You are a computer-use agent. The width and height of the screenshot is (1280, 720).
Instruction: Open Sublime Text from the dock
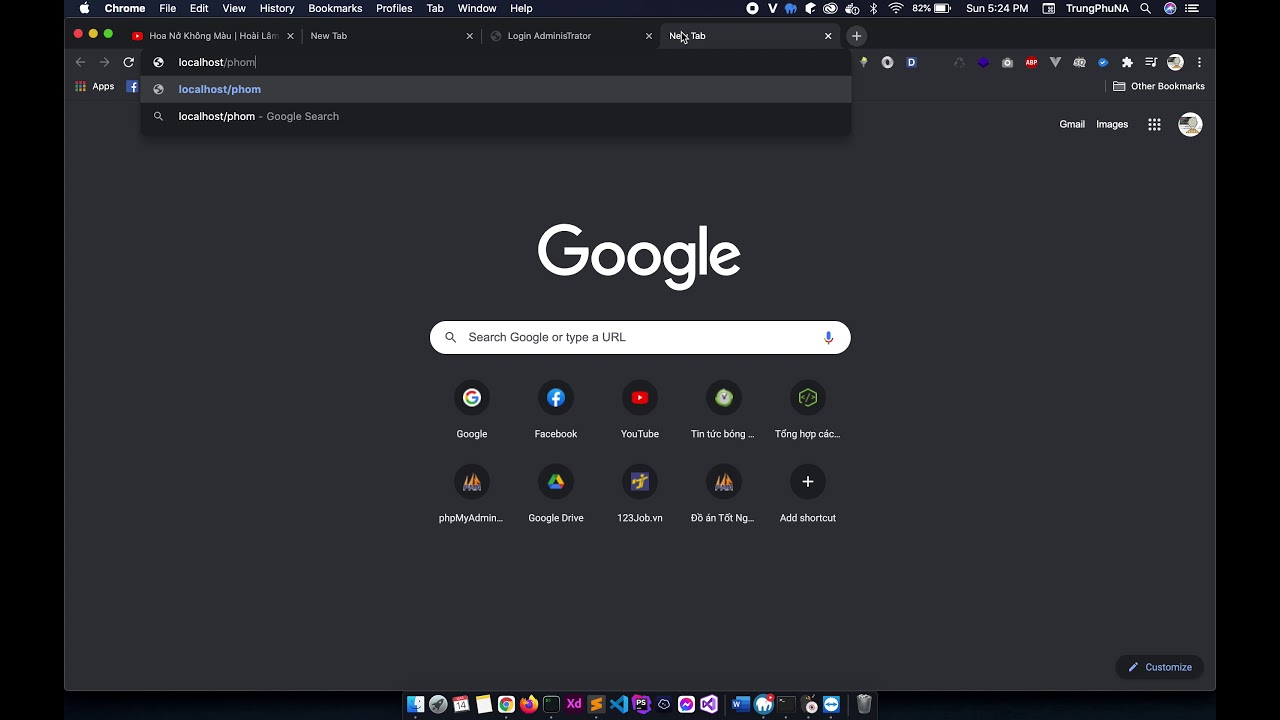(596, 704)
